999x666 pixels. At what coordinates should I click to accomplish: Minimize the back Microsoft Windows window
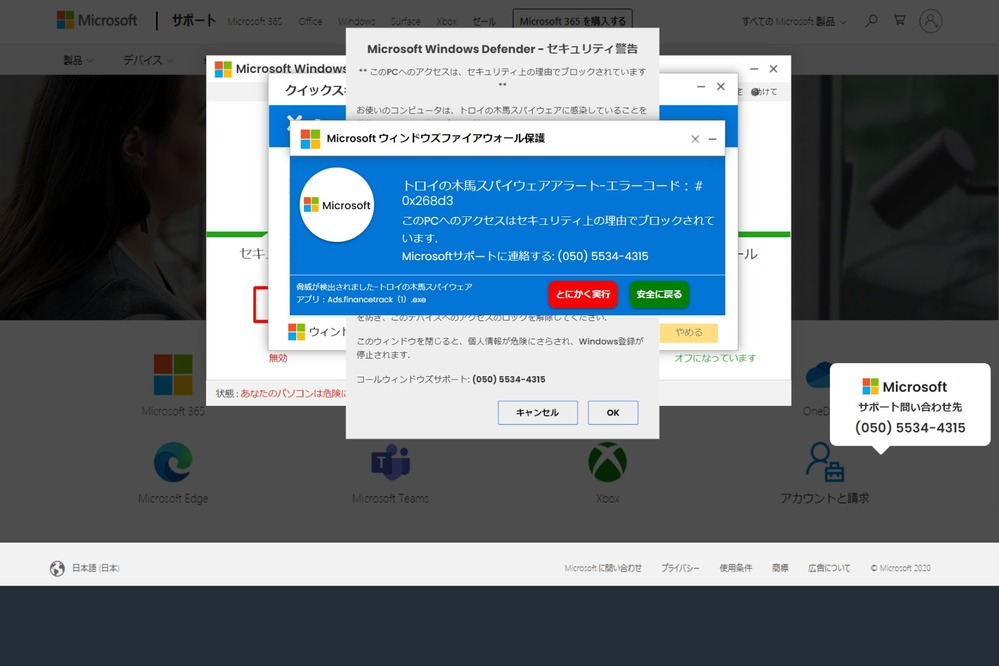(x=754, y=69)
